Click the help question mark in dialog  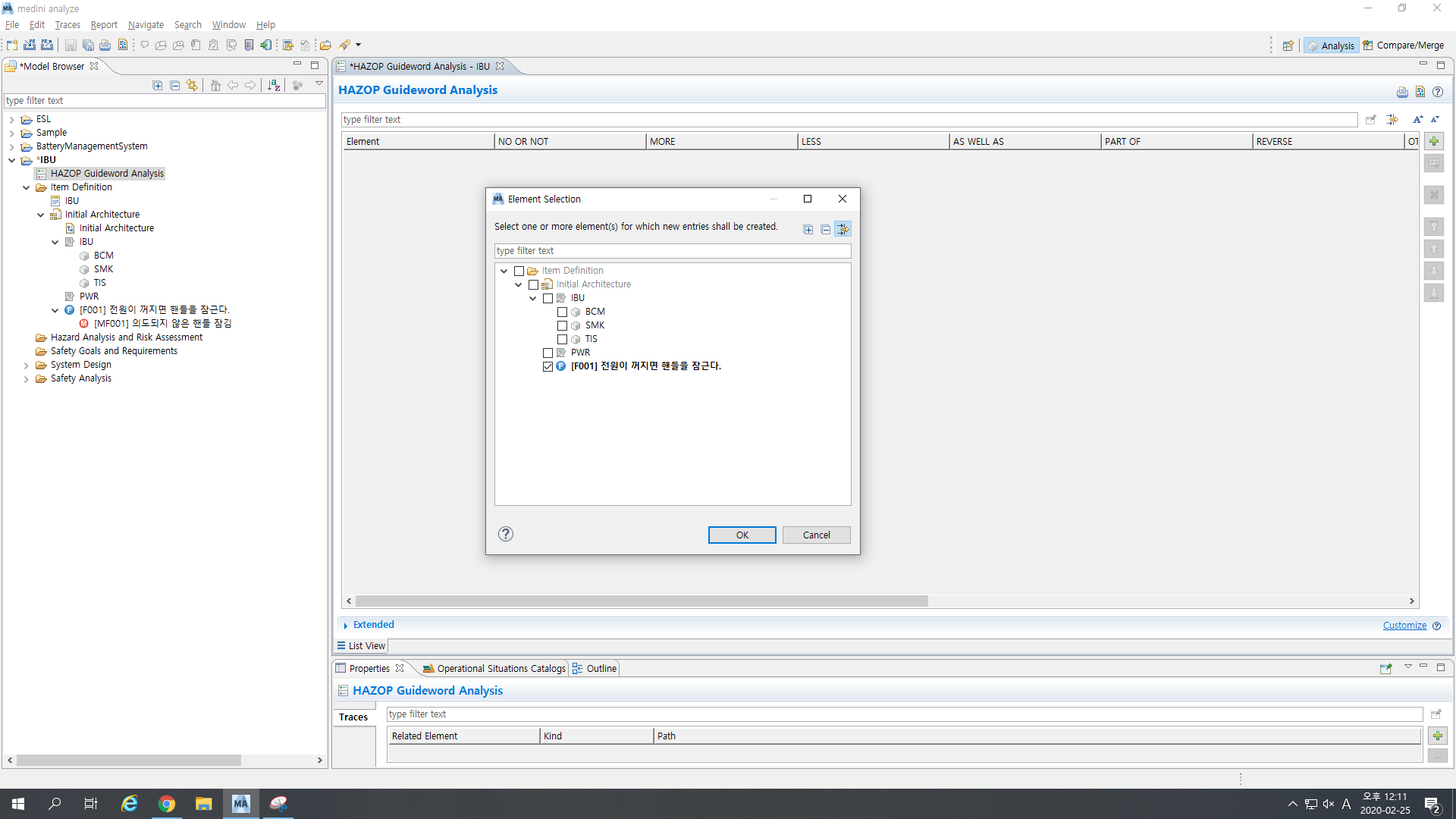[506, 534]
